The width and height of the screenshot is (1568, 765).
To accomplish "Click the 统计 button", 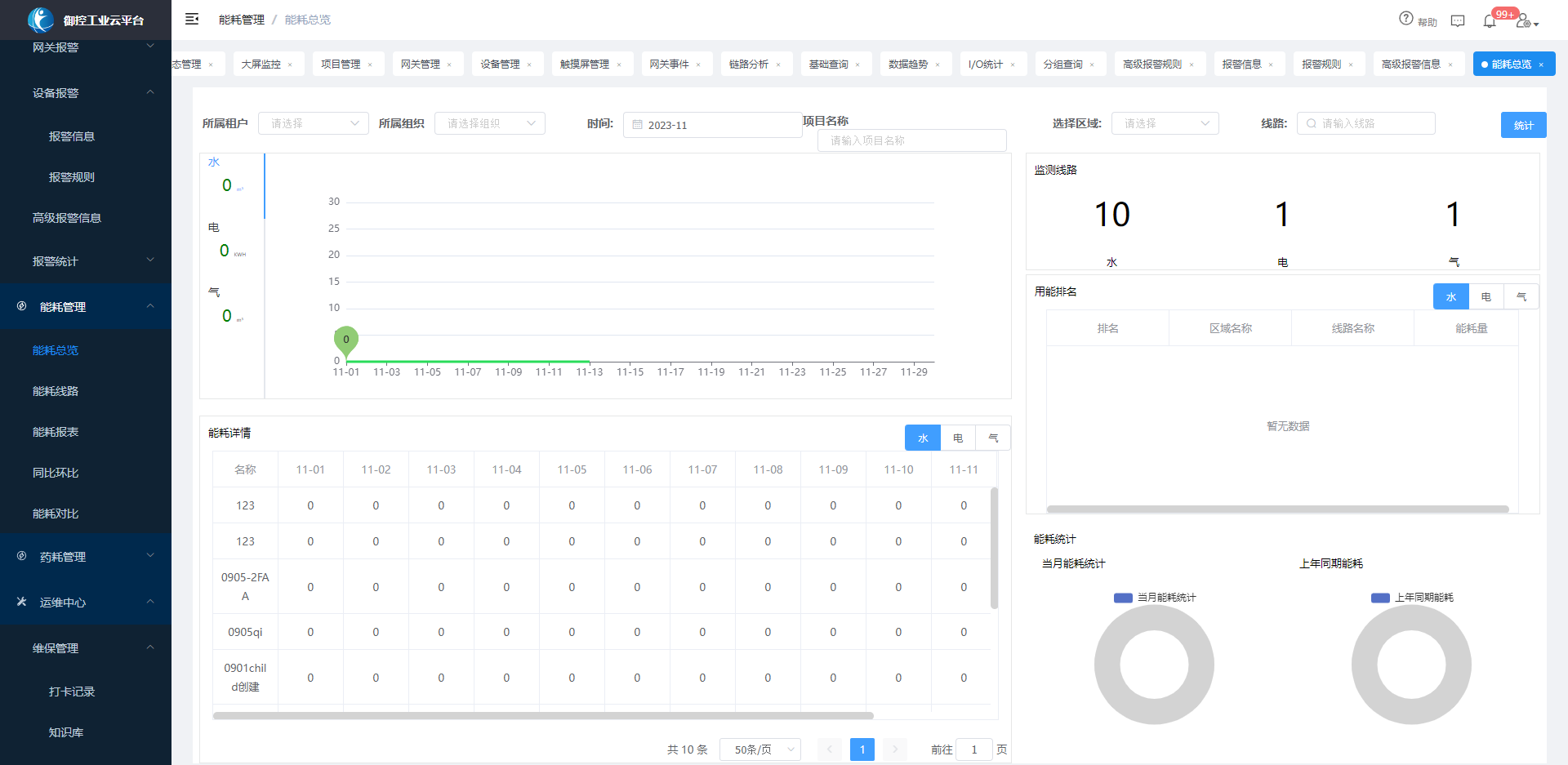I will (1524, 125).
